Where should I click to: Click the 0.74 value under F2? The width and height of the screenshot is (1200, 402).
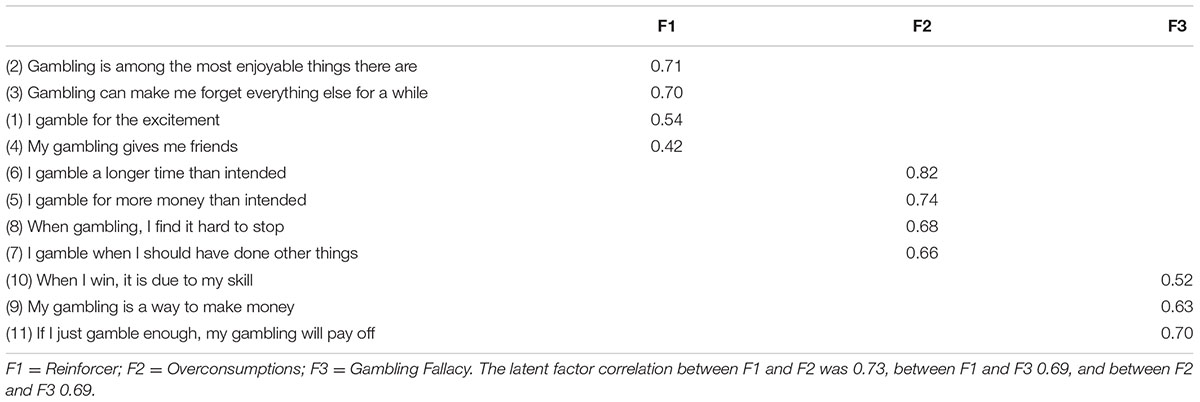922,199
